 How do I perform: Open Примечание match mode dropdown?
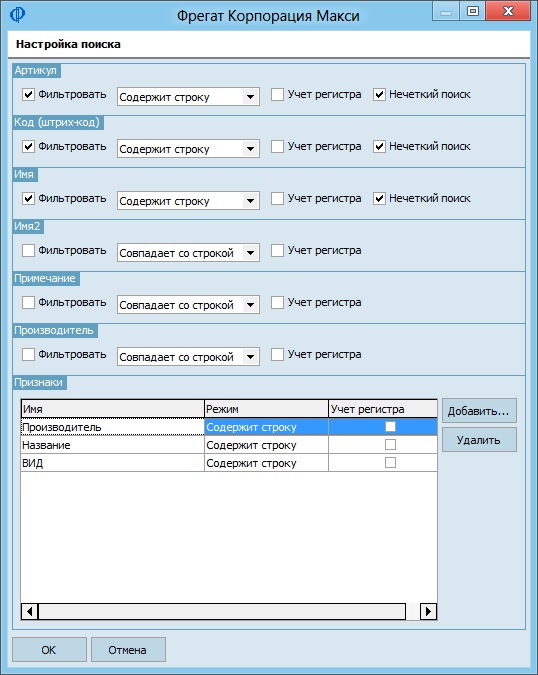click(188, 305)
